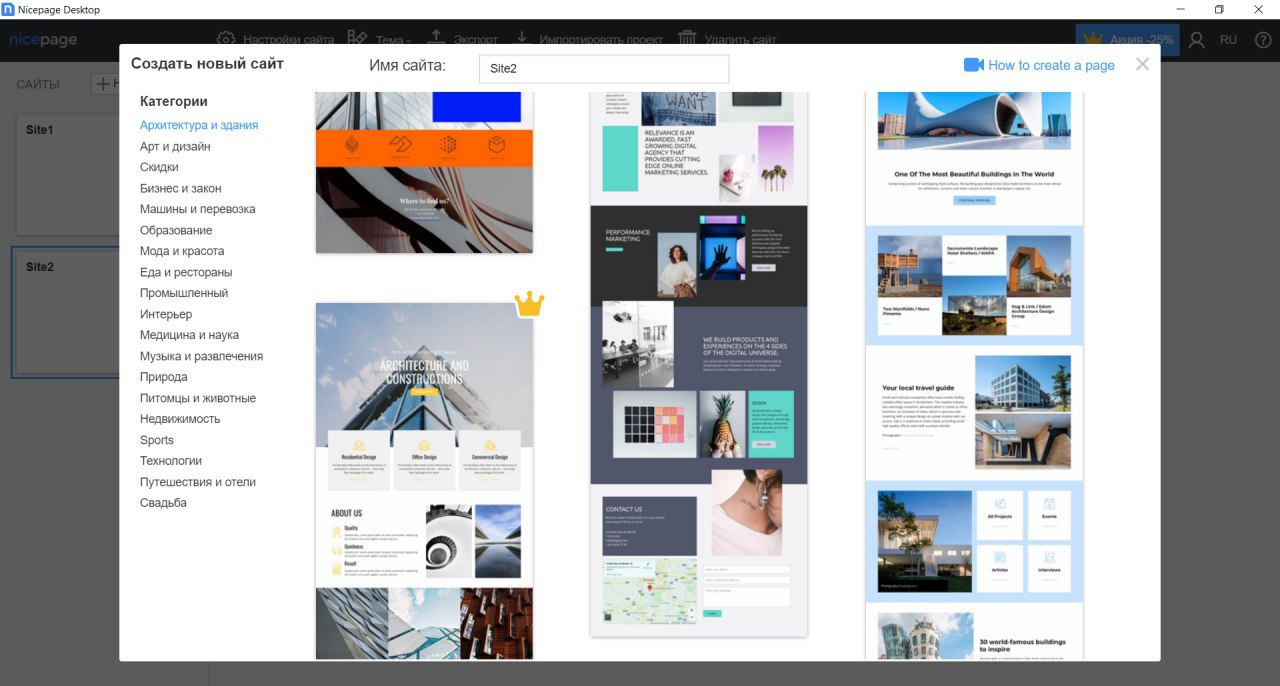Click the gear icon beside Настройки сайта
The image size is (1280, 686).
[226, 39]
